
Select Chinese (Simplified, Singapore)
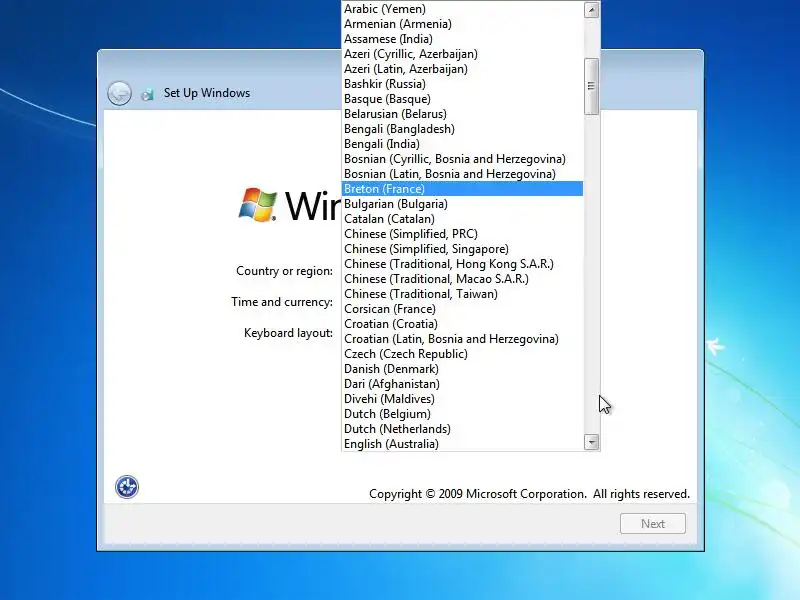[462, 249]
